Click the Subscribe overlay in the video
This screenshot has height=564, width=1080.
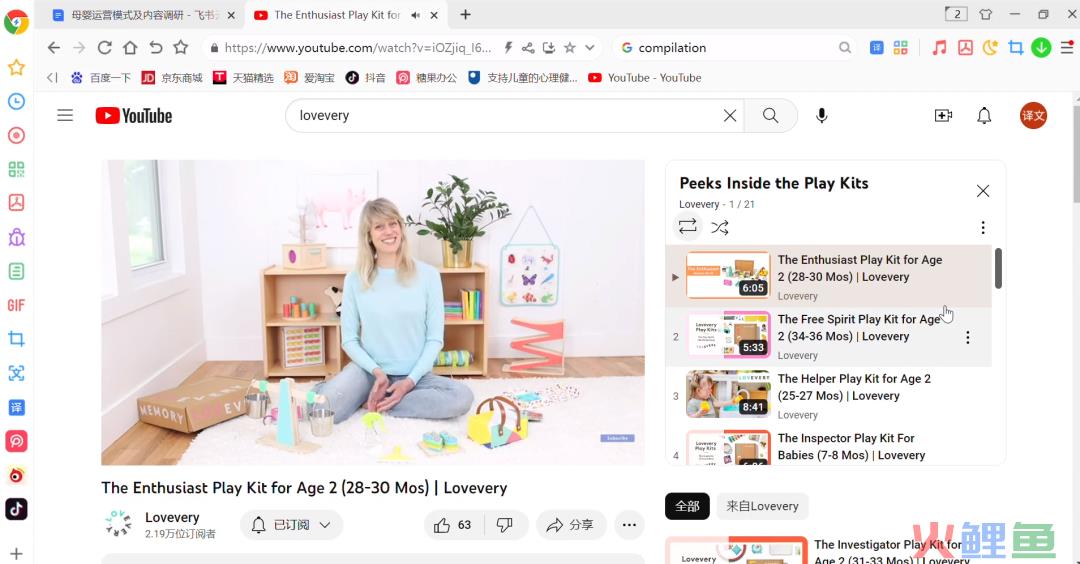click(617, 438)
